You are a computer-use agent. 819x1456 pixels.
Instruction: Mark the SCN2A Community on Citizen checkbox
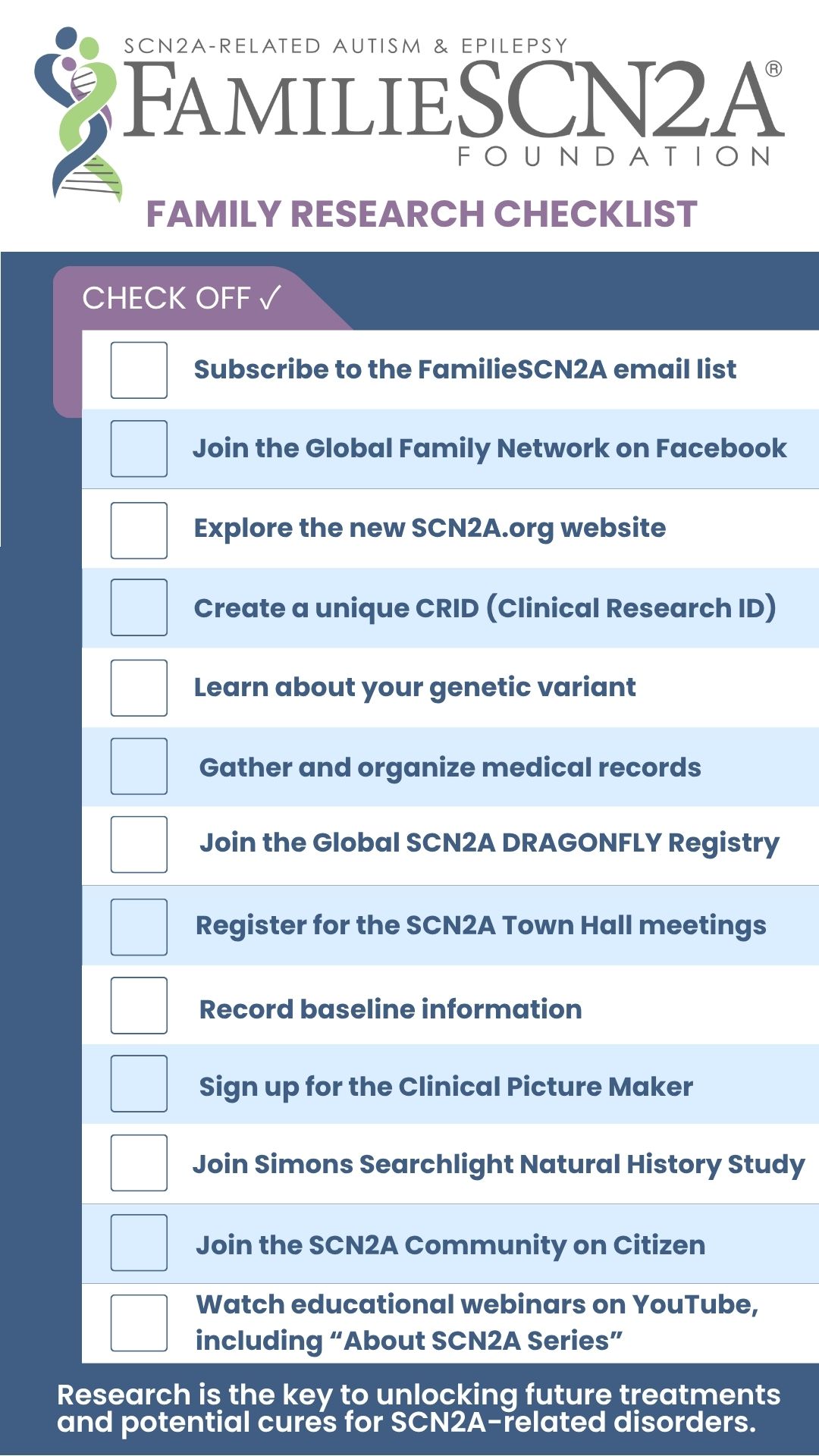click(139, 1242)
